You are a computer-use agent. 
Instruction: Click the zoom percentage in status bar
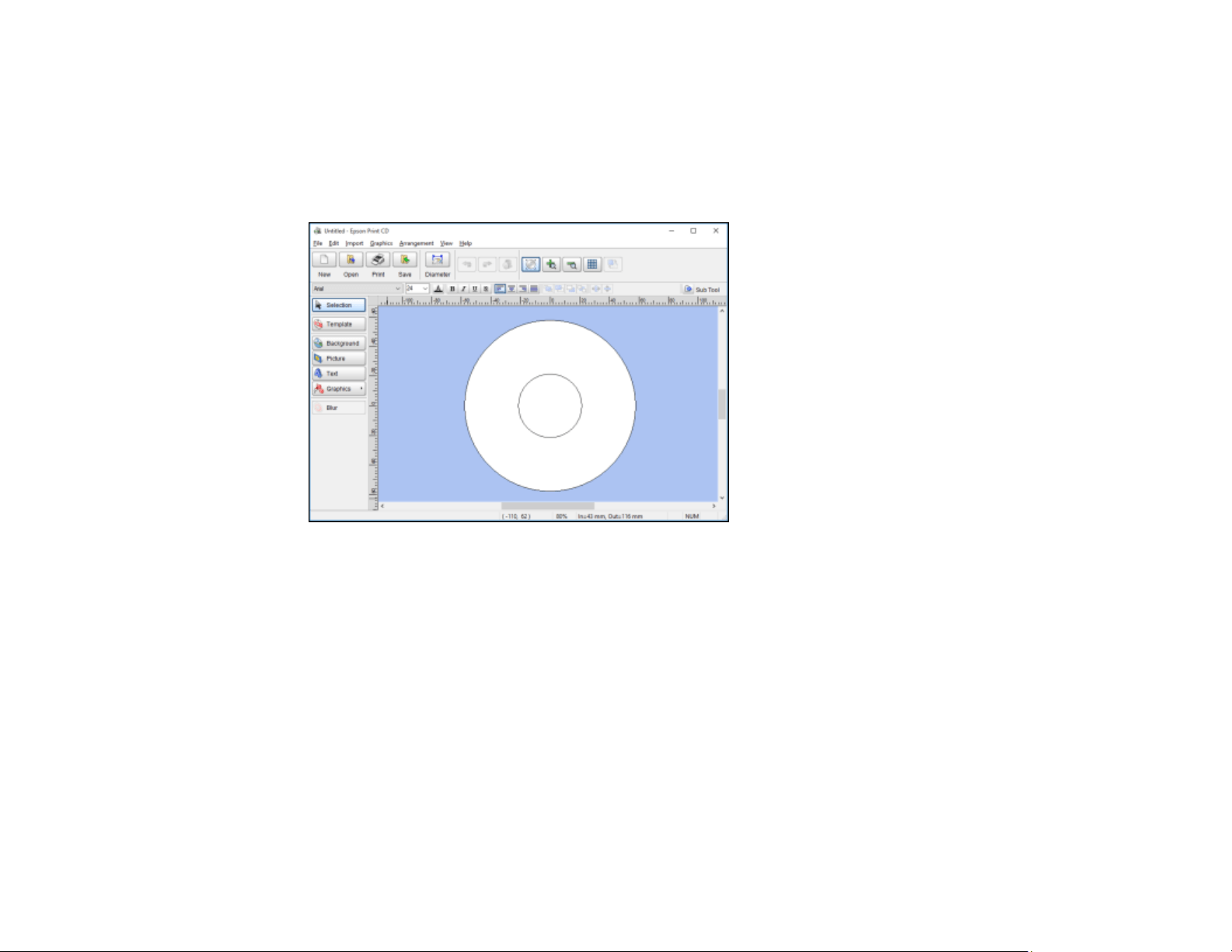(x=561, y=516)
